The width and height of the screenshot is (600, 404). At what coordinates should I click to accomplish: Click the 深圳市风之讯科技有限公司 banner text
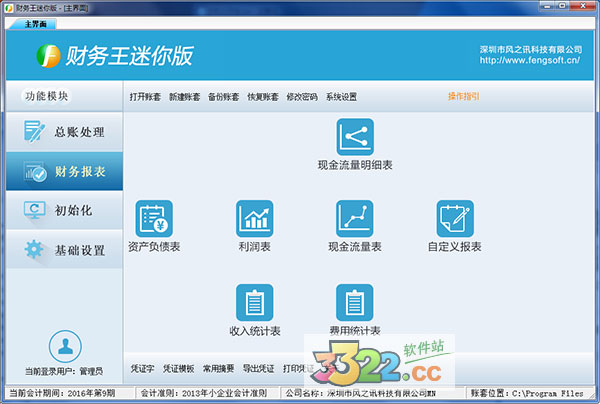point(531,49)
